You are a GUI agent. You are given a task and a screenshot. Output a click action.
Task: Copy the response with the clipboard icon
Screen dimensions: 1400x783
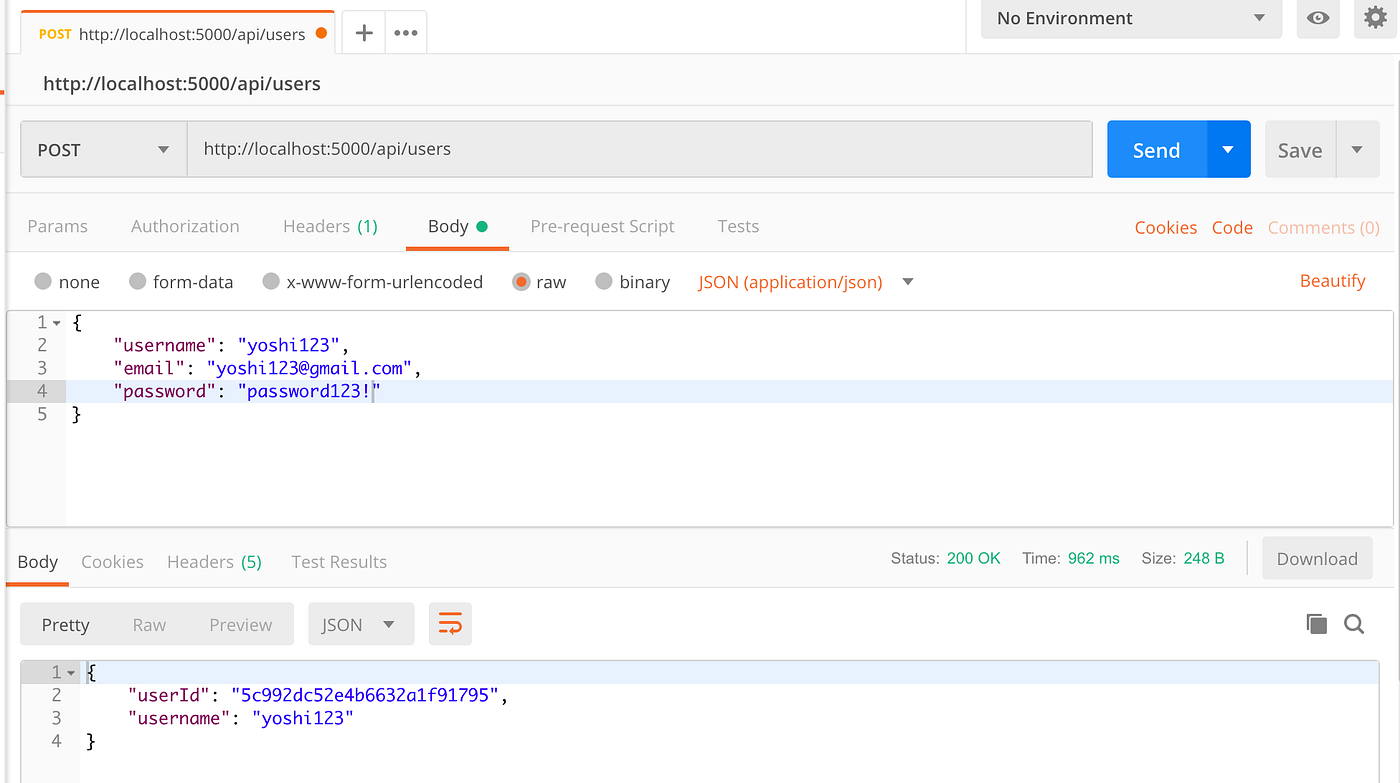tap(1316, 623)
